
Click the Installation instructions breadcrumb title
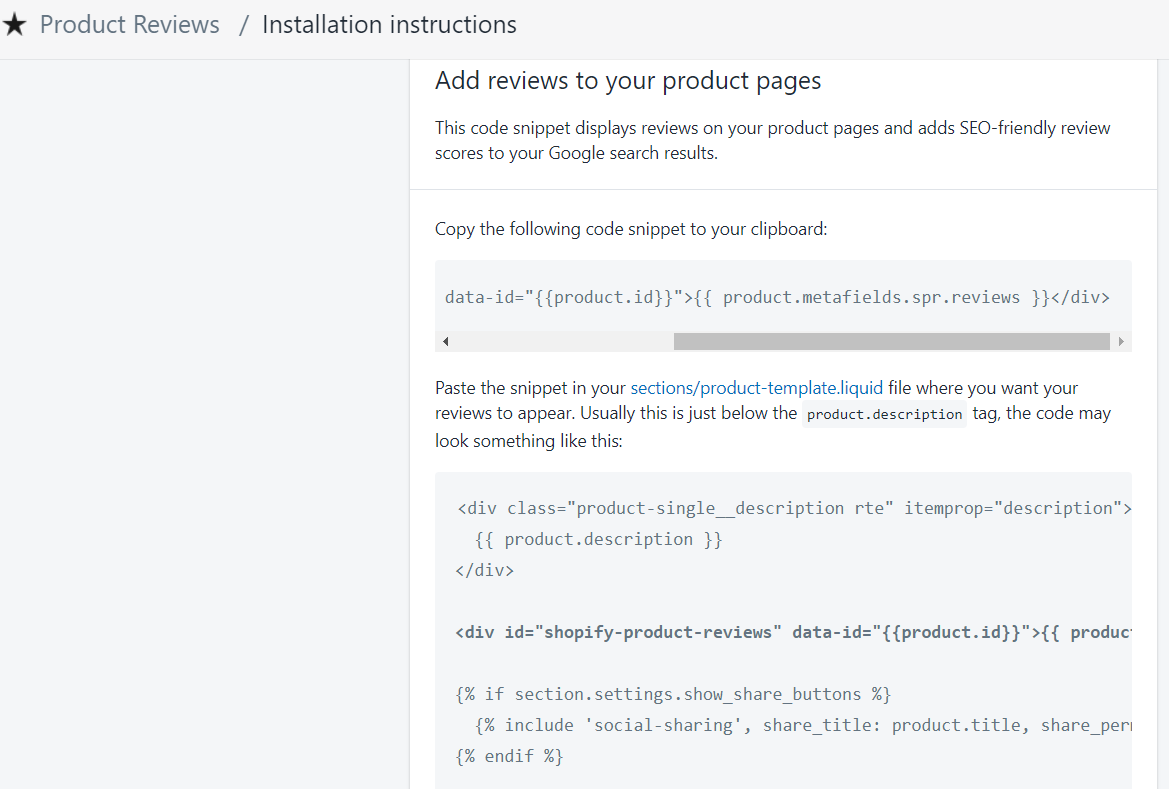389,25
